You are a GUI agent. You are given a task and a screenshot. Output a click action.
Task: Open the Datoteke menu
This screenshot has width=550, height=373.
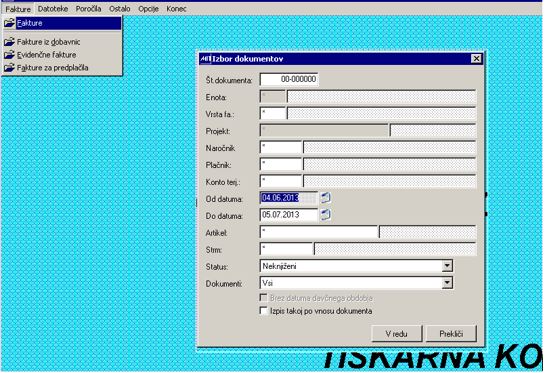click(53, 9)
